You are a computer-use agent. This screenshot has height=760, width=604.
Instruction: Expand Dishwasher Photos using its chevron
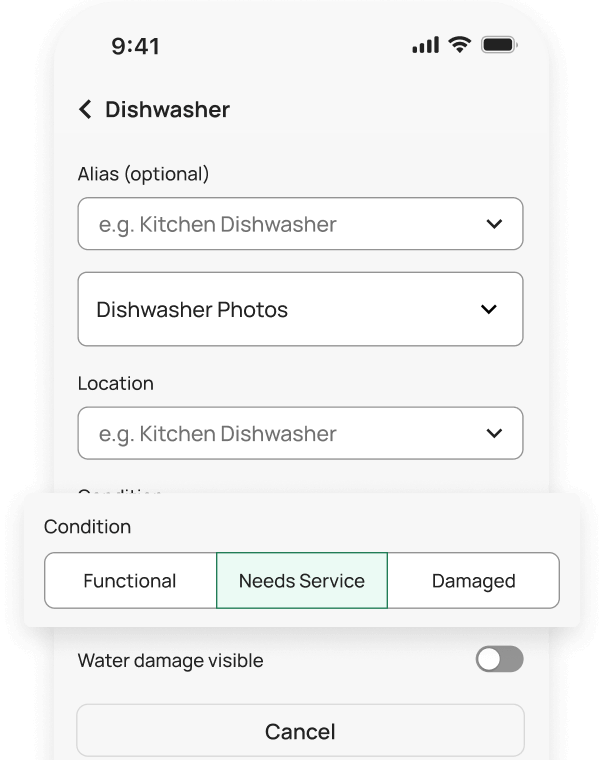click(489, 310)
